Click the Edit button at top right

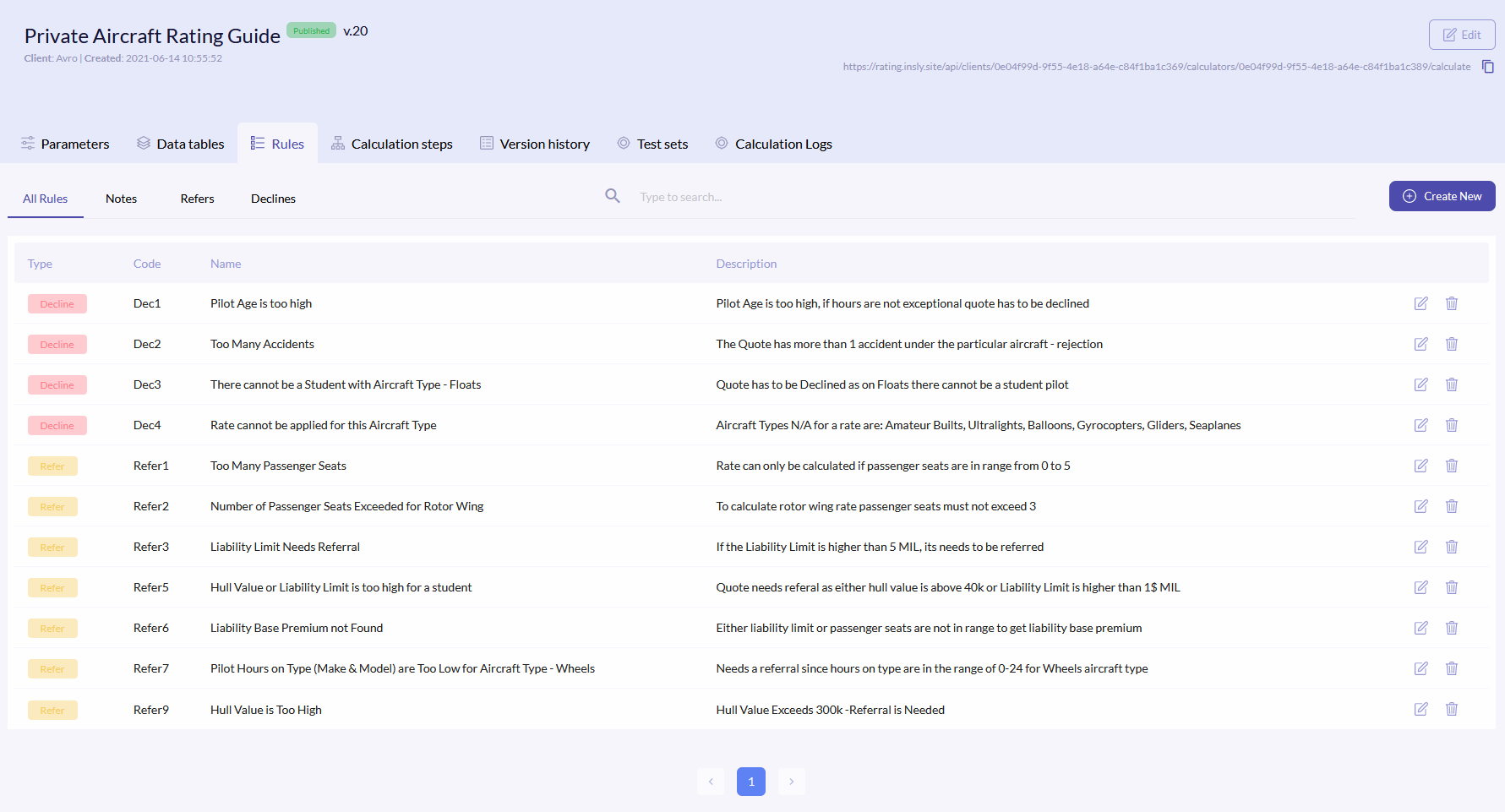(1461, 35)
